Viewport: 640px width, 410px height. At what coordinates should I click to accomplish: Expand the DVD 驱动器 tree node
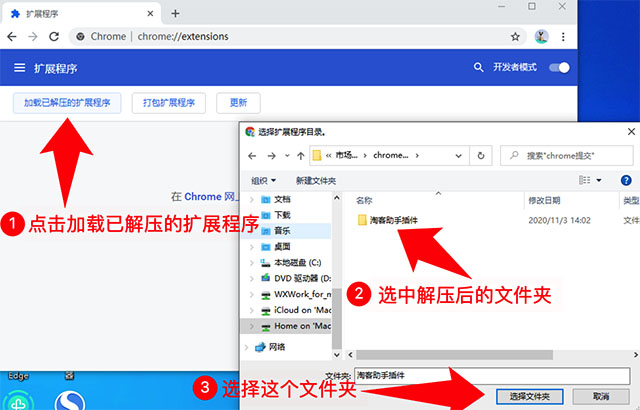pos(252,279)
